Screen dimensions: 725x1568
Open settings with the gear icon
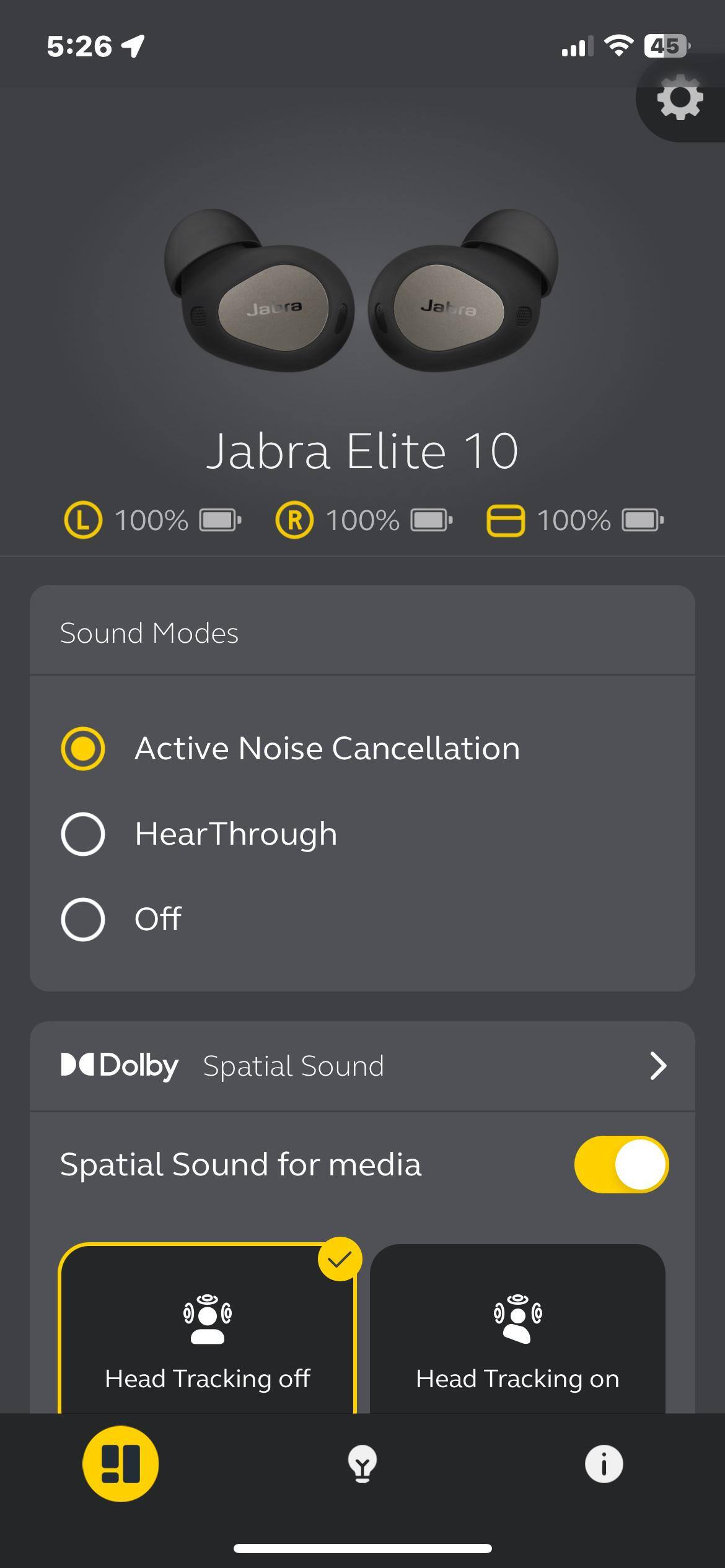point(680,98)
